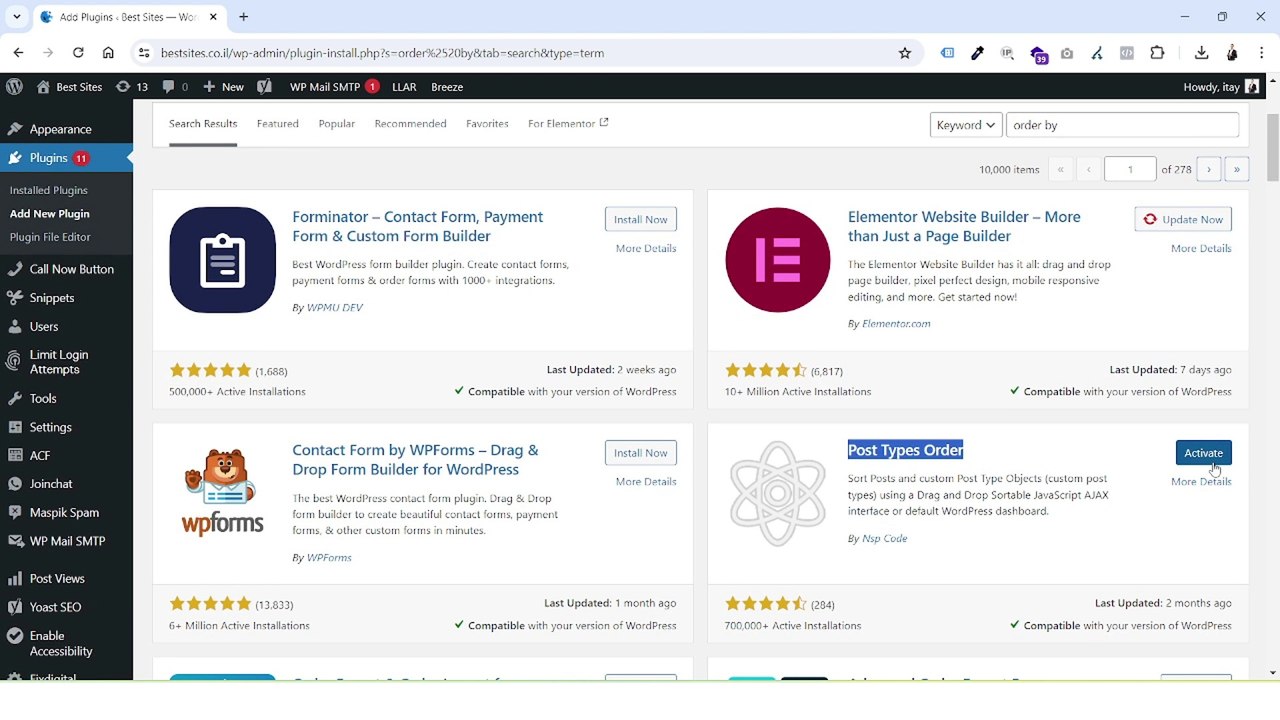Switch to the Search Results tab

coord(203,124)
